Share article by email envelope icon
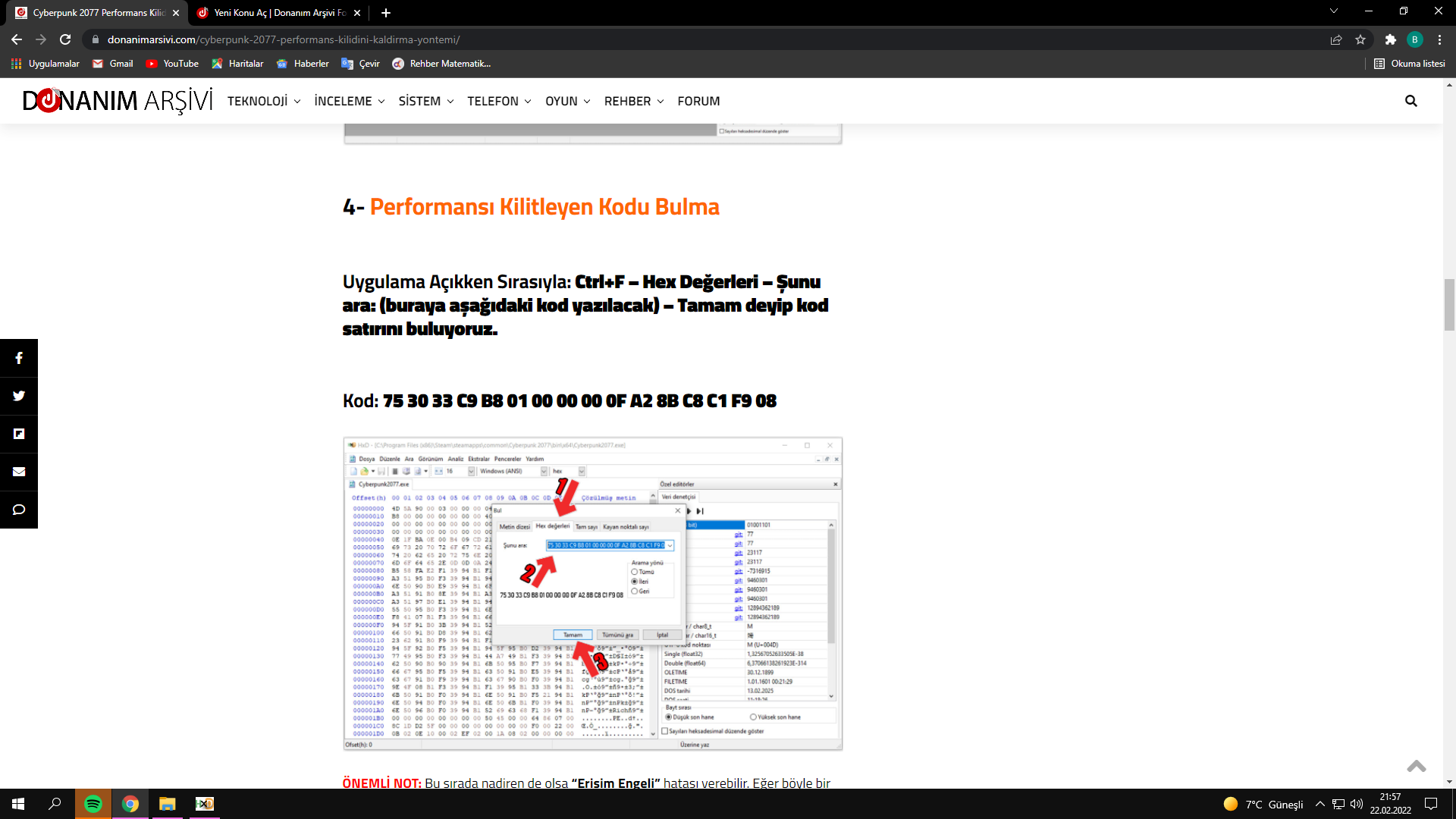This screenshot has width=1456, height=819. click(19, 472)
